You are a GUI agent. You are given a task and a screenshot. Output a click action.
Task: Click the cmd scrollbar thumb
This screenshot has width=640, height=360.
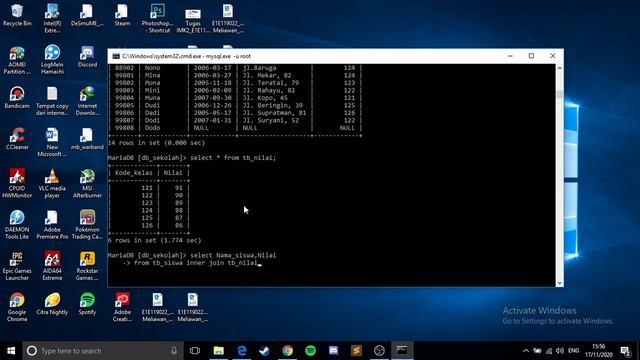pyautogui.click(x=559, y=94)
